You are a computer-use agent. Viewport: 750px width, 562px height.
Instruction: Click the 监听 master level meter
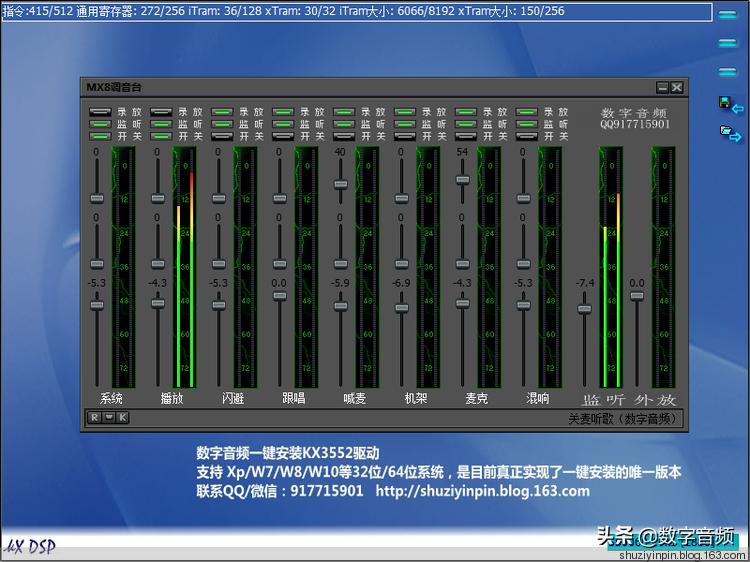click(611, 267)
